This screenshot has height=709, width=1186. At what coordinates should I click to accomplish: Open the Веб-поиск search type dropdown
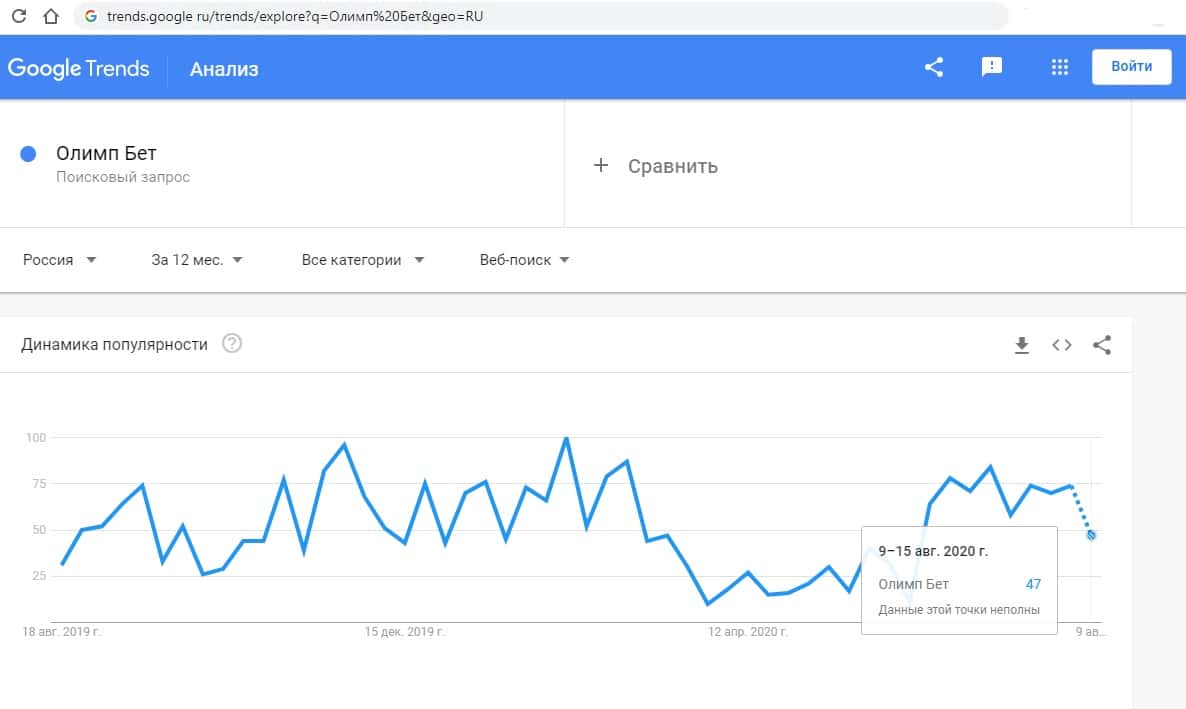[x=525, y=260]
